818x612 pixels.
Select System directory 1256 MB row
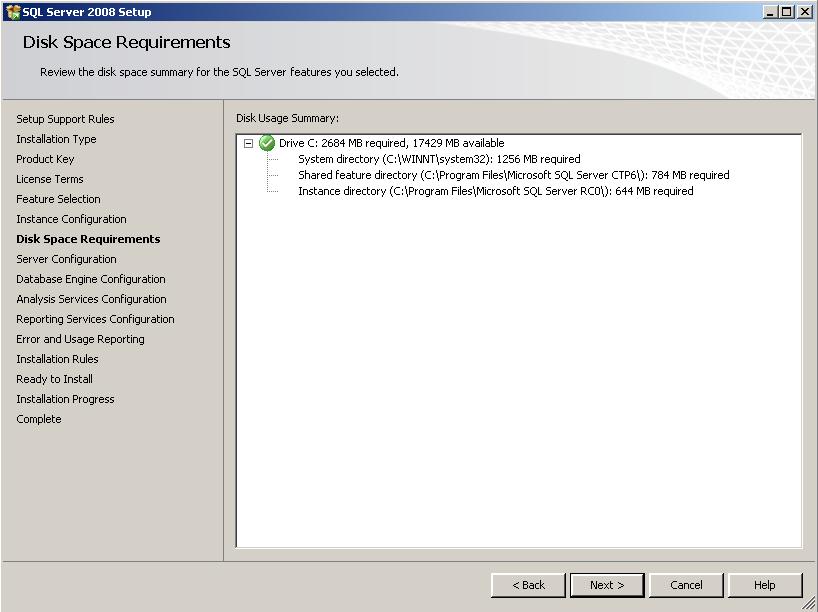click(x=439, y=159)
